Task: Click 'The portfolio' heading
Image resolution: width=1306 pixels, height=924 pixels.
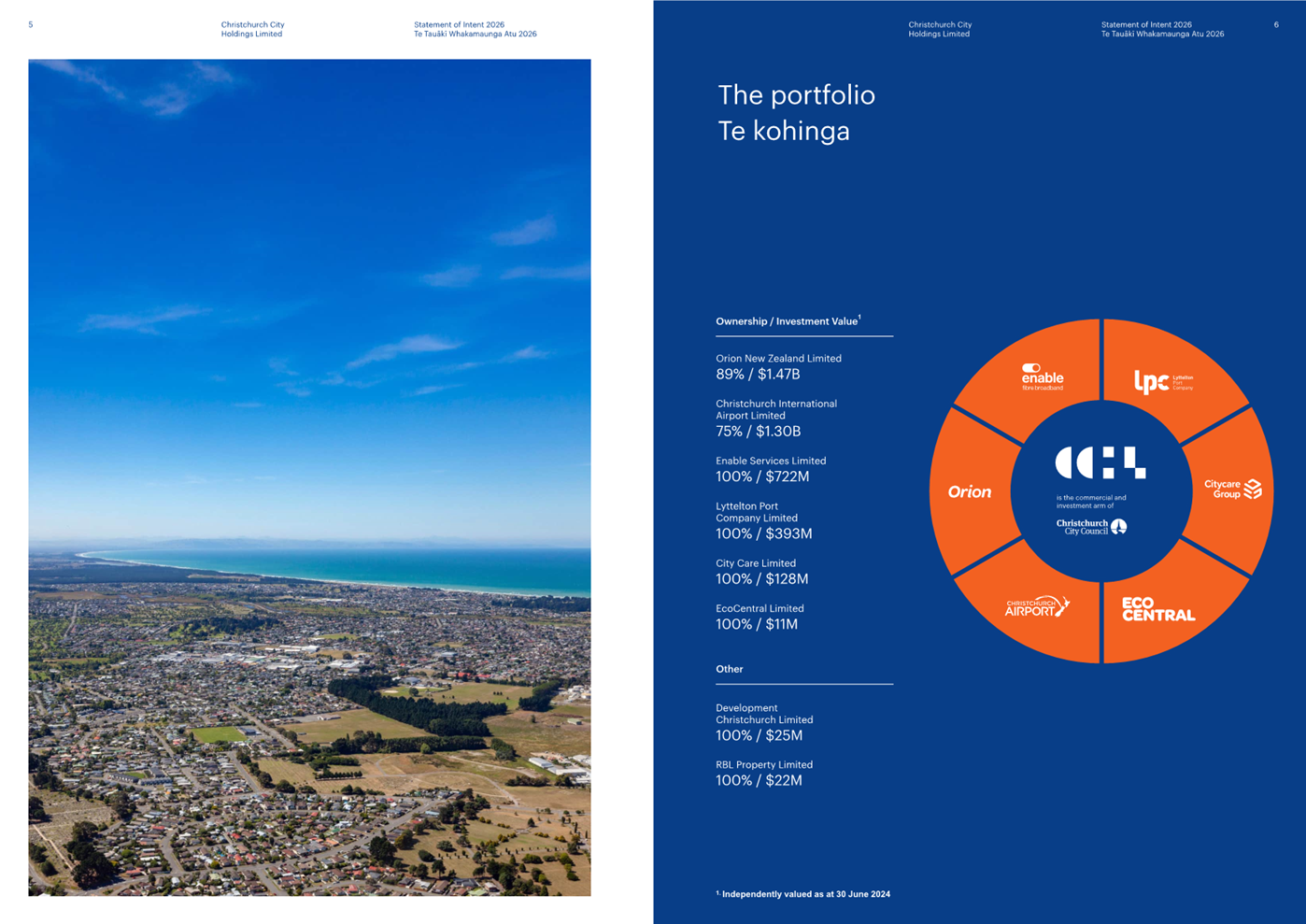Action: 796,95
